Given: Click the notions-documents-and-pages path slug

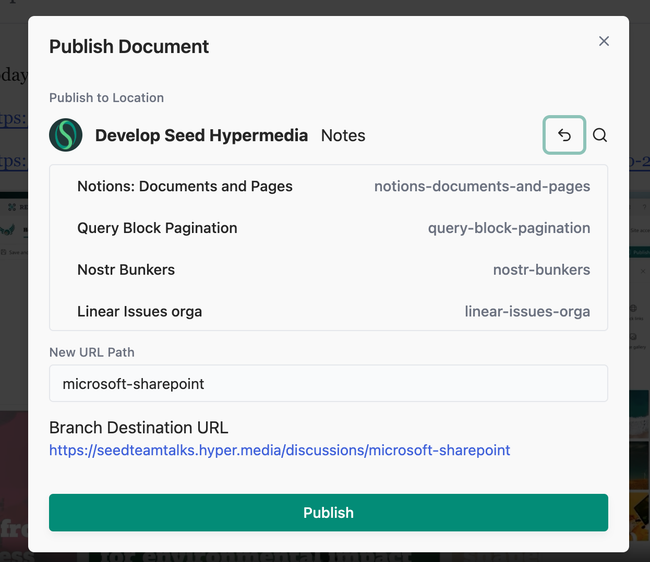Looking at the screenshot, I should point(482,186).
